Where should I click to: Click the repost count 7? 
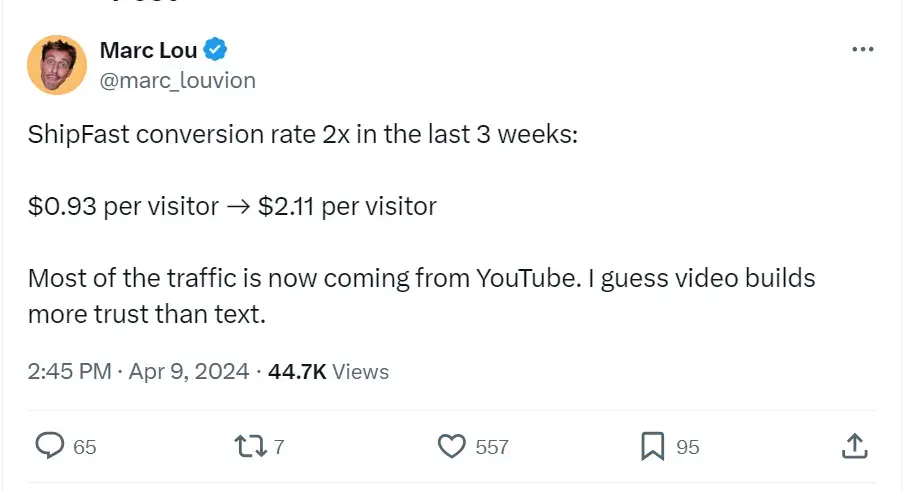(x=279, y=447)
